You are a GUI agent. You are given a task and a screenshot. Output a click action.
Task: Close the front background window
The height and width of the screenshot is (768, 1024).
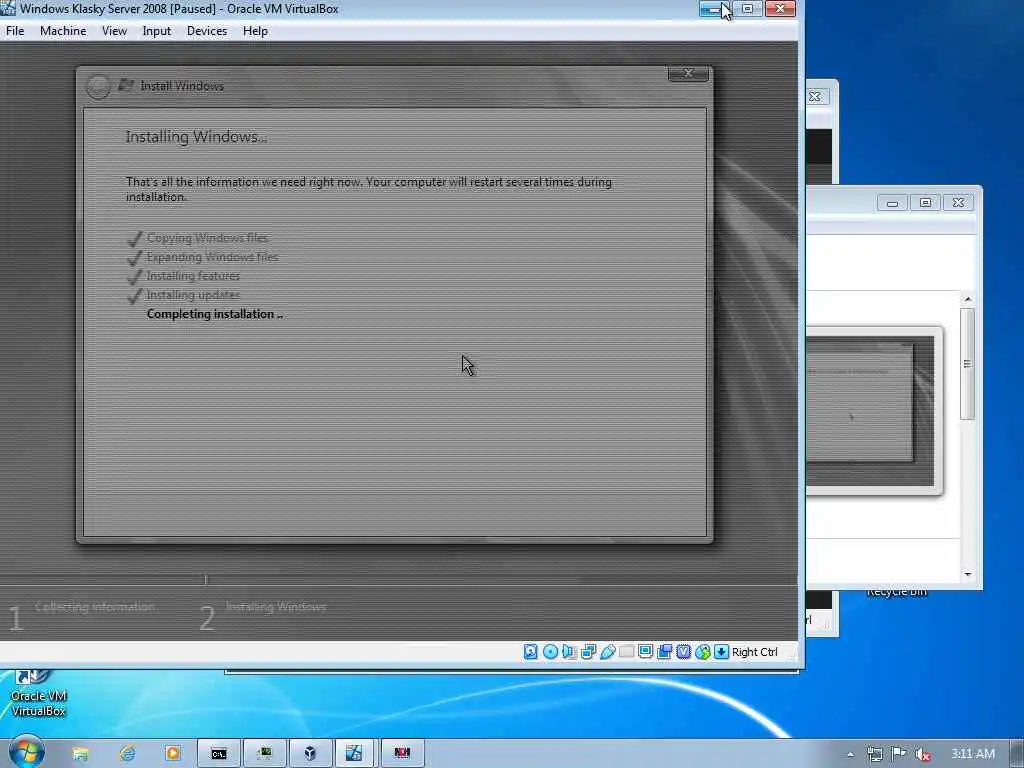pyautogui.click(x=958, y=203)
